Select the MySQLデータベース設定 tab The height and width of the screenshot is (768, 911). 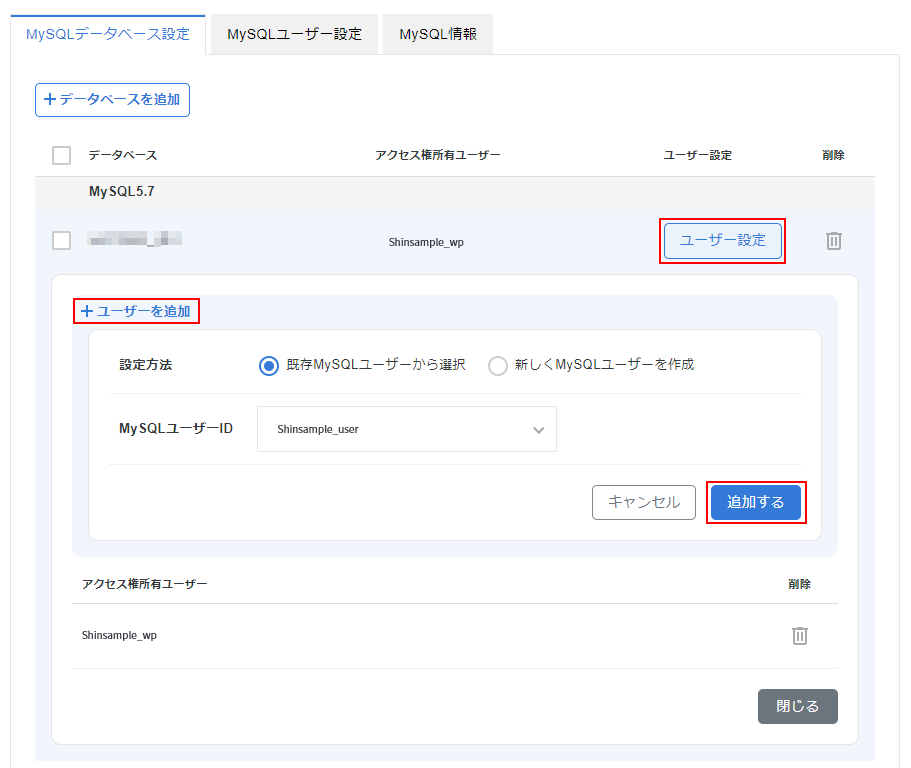(x=107, y=34)
